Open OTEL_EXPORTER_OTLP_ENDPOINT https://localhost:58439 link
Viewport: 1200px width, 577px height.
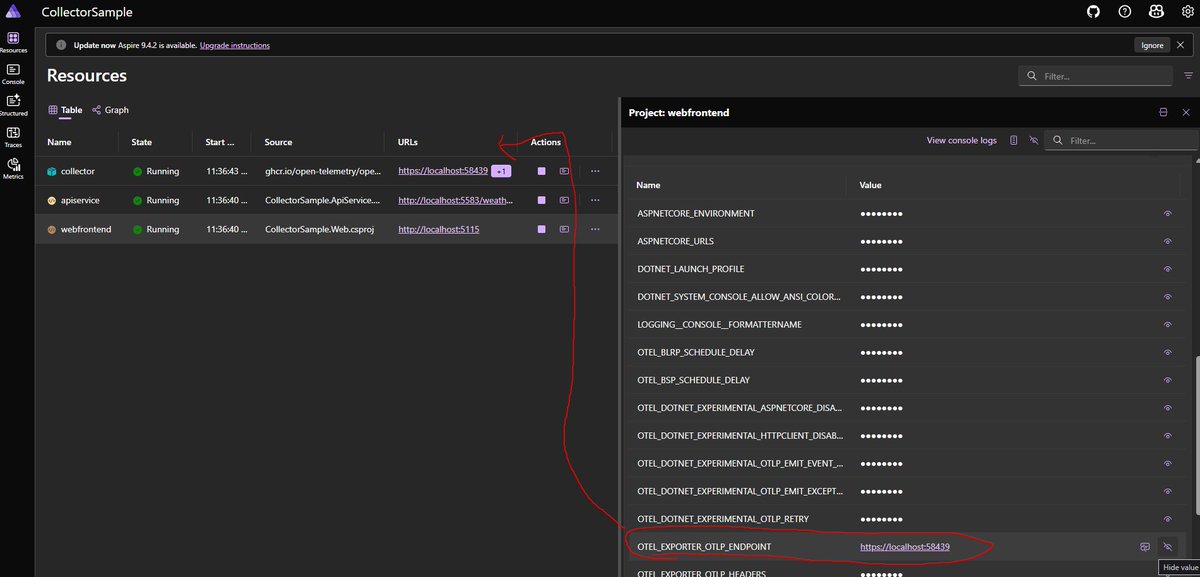point(904,547)
